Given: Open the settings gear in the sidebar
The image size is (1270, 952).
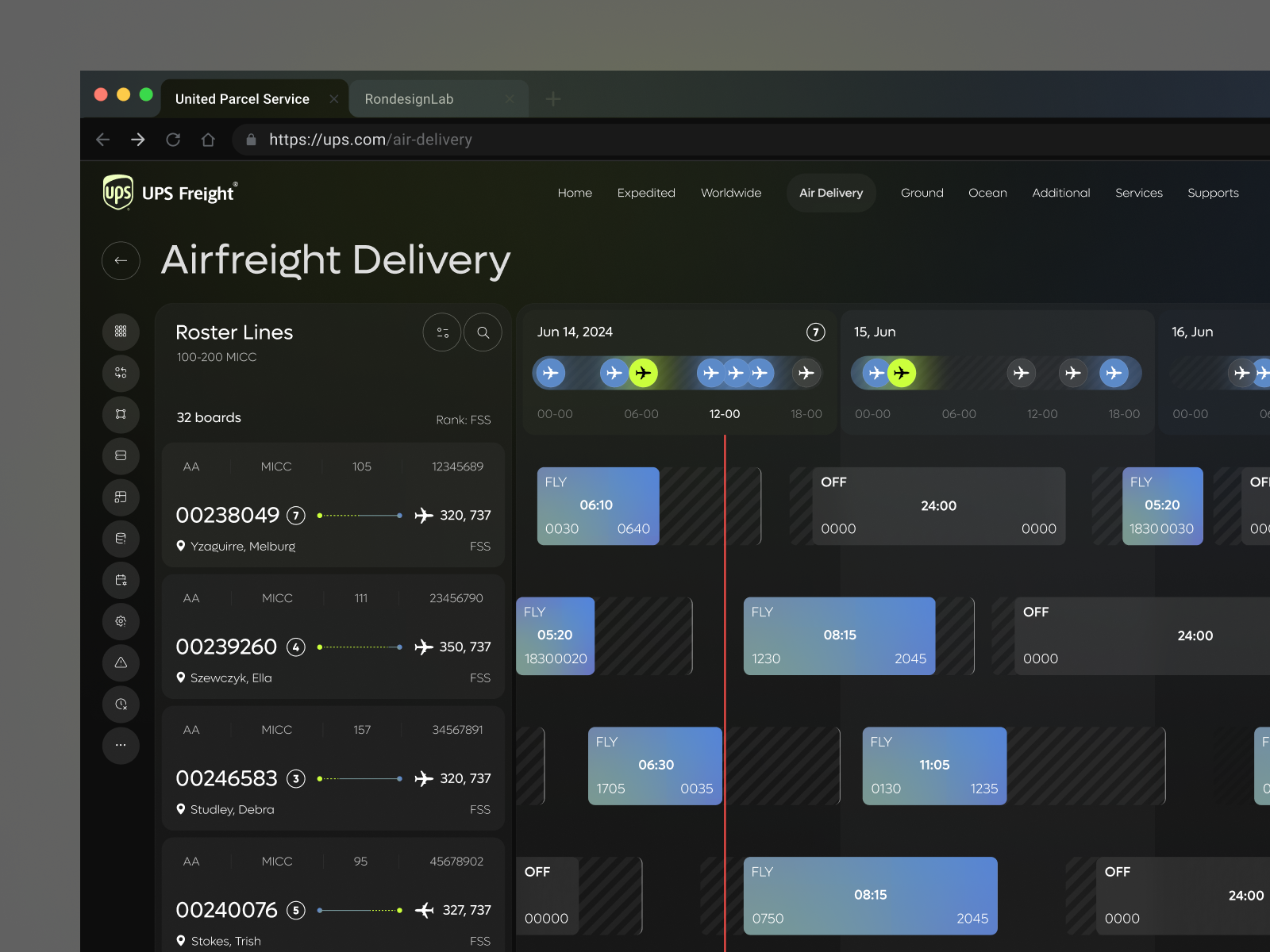Looking at the screenshot, I should pyautogui.click(x=121, y=622).
